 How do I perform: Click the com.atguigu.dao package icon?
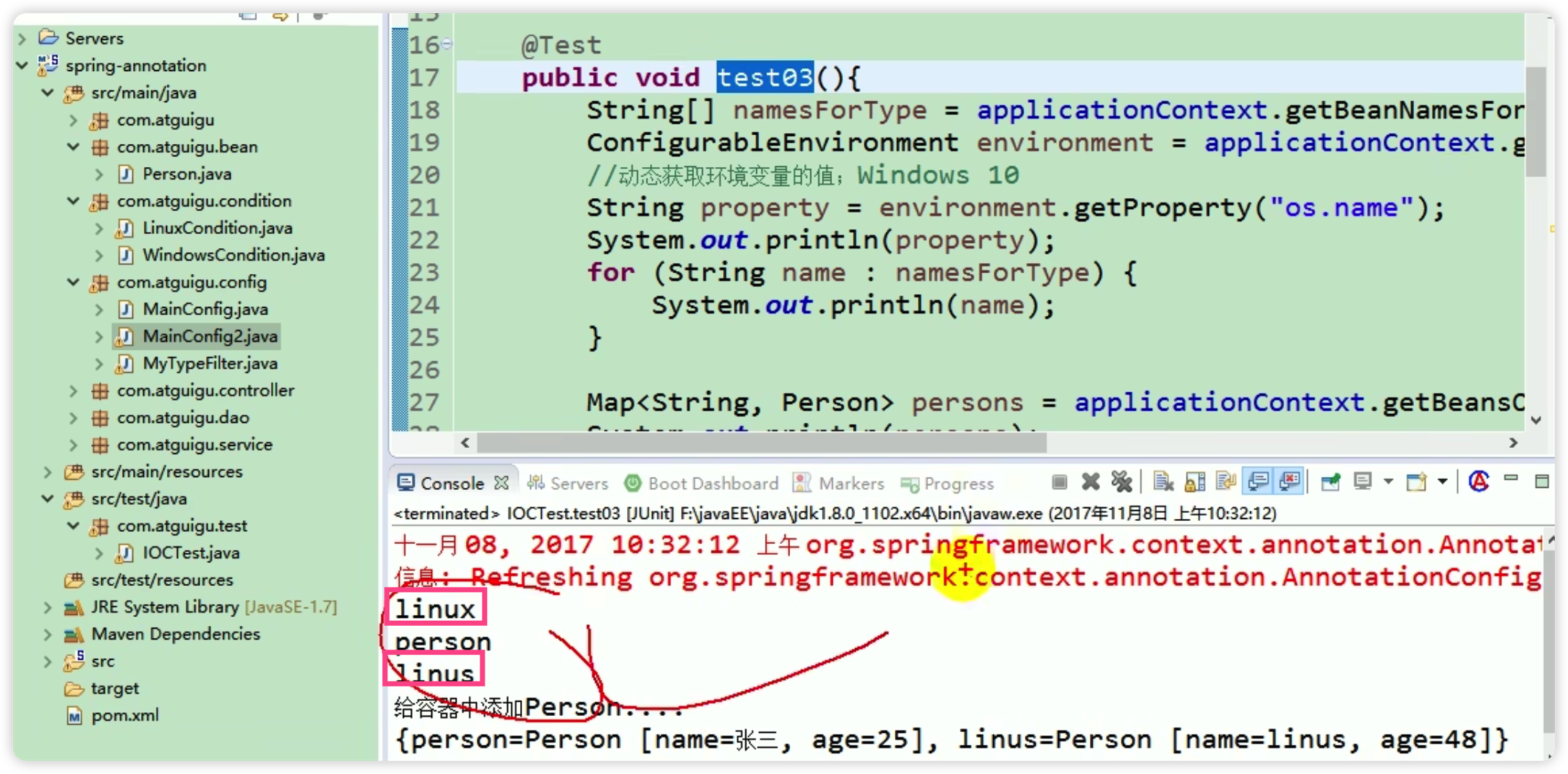point(100,418)
